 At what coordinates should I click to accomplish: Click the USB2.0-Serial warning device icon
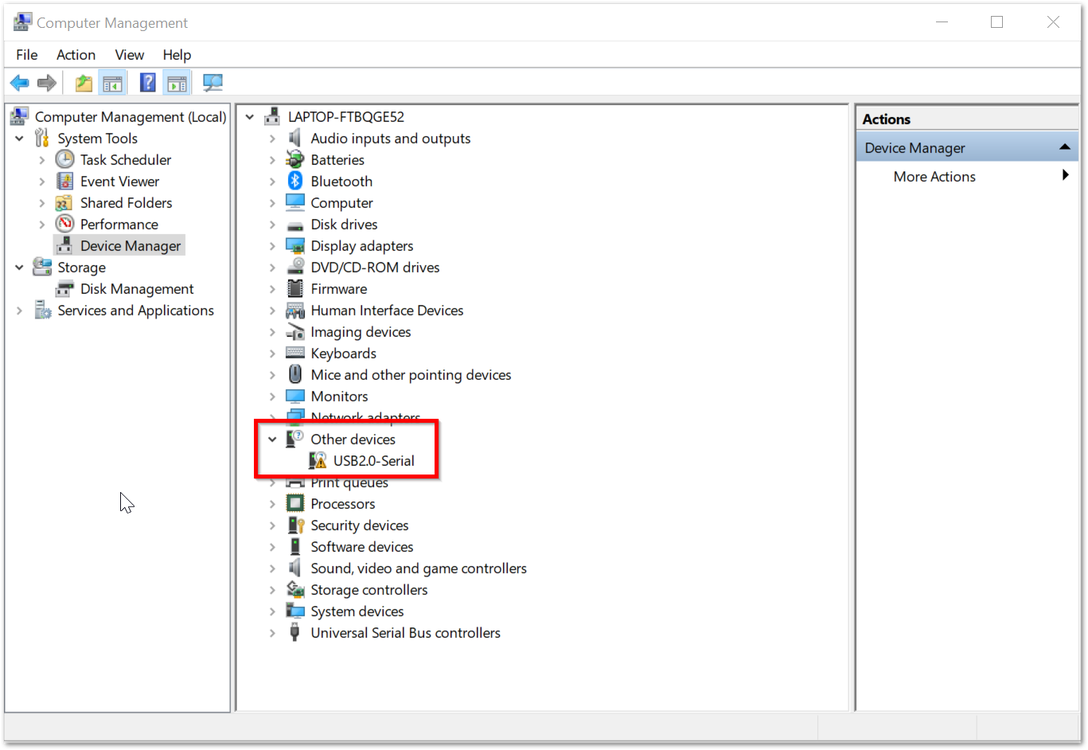(318, 461)
